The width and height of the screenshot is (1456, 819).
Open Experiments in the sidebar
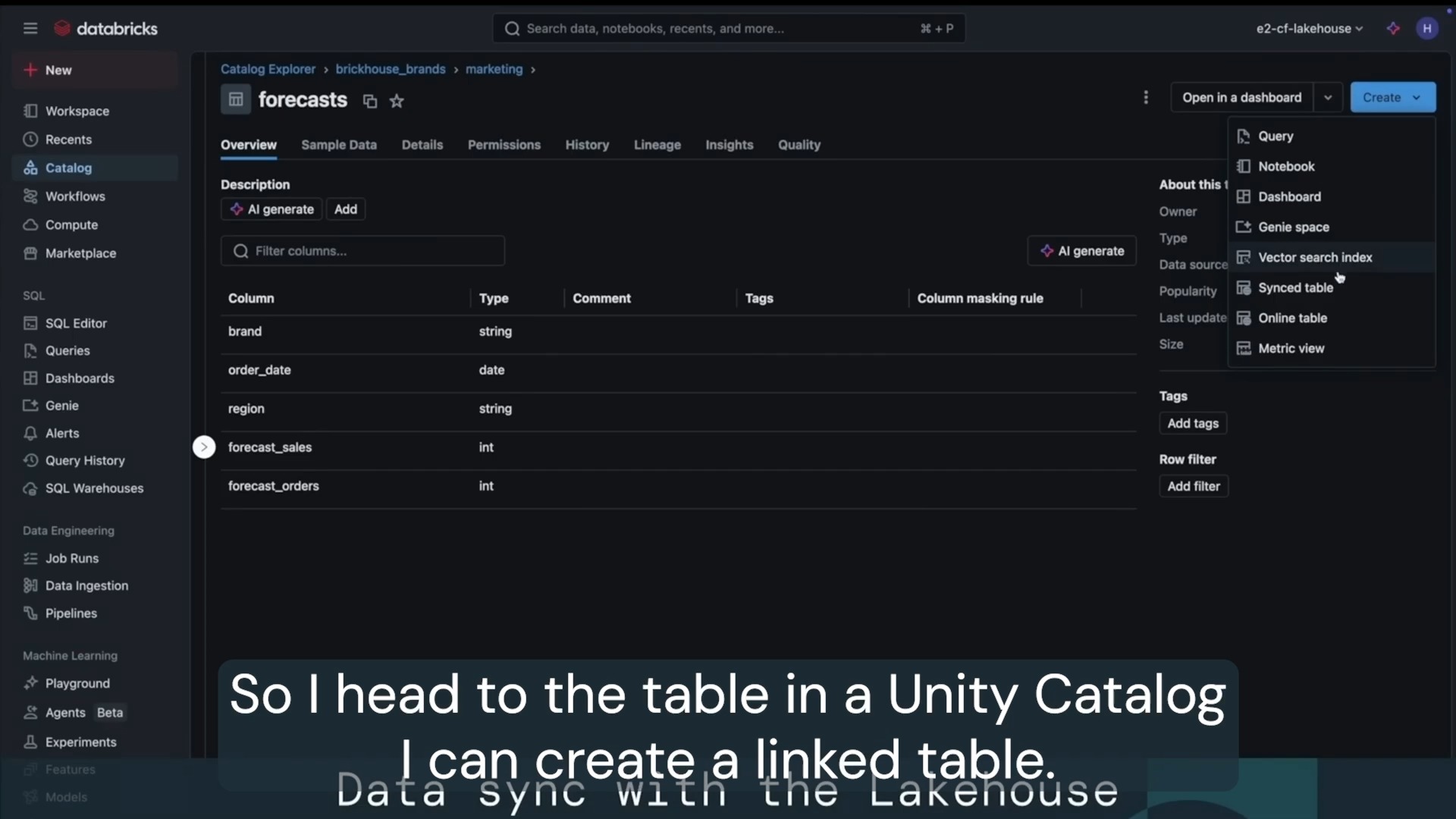pyautogui.click(x=95, y=742)
